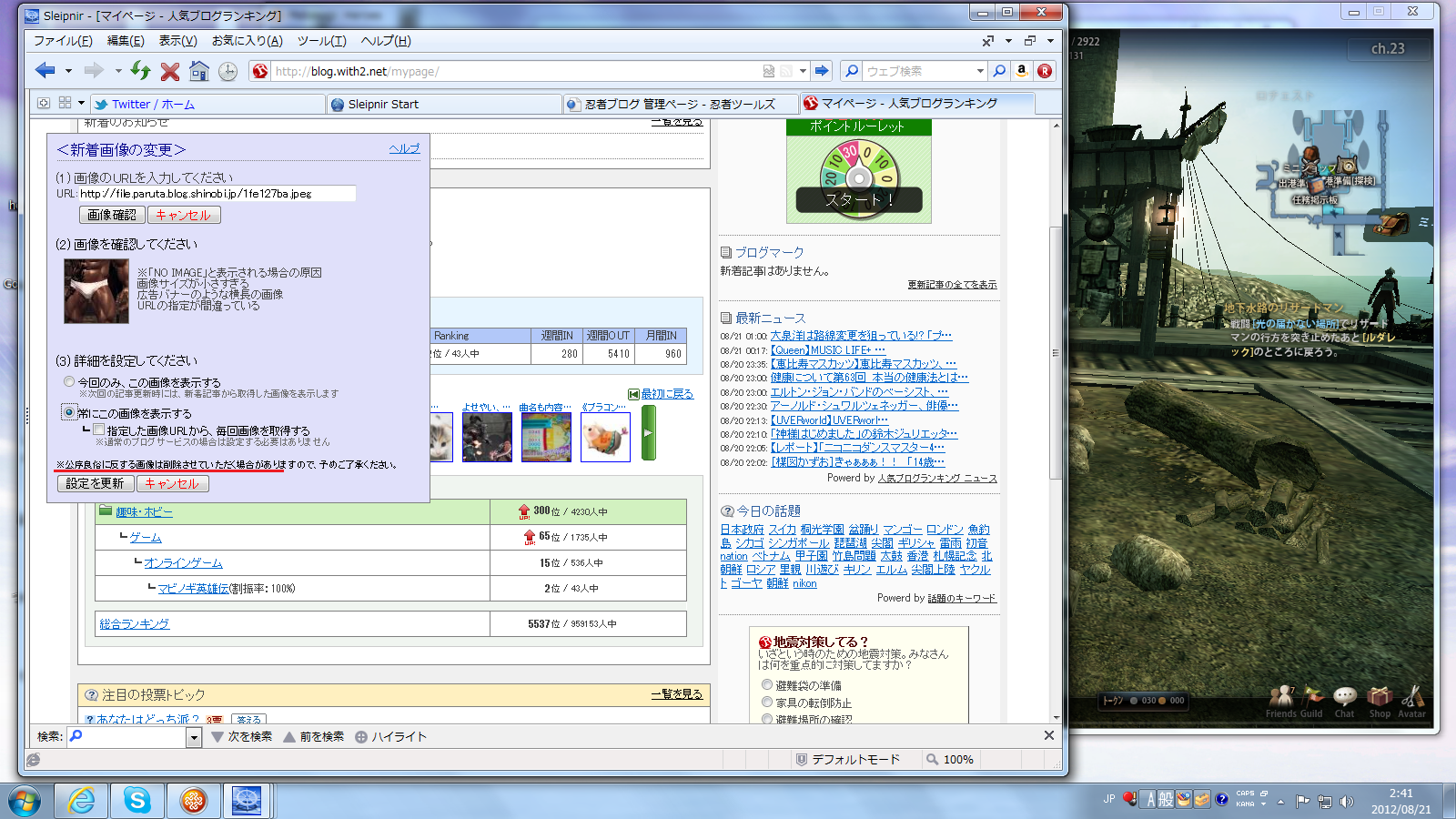Click the gray Forward arrow in Sleipnir
The height and width of the screenshot is (819, 1456).
94,70
